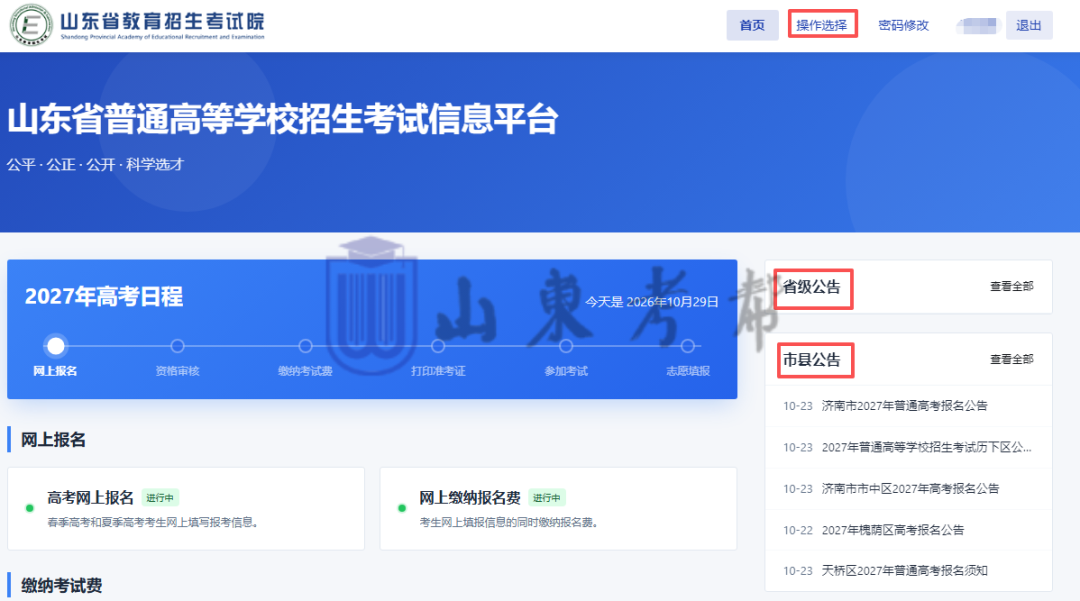
Task: Select the 缴纳考试费 step on the schedule timeline
Action: [305, 346]
